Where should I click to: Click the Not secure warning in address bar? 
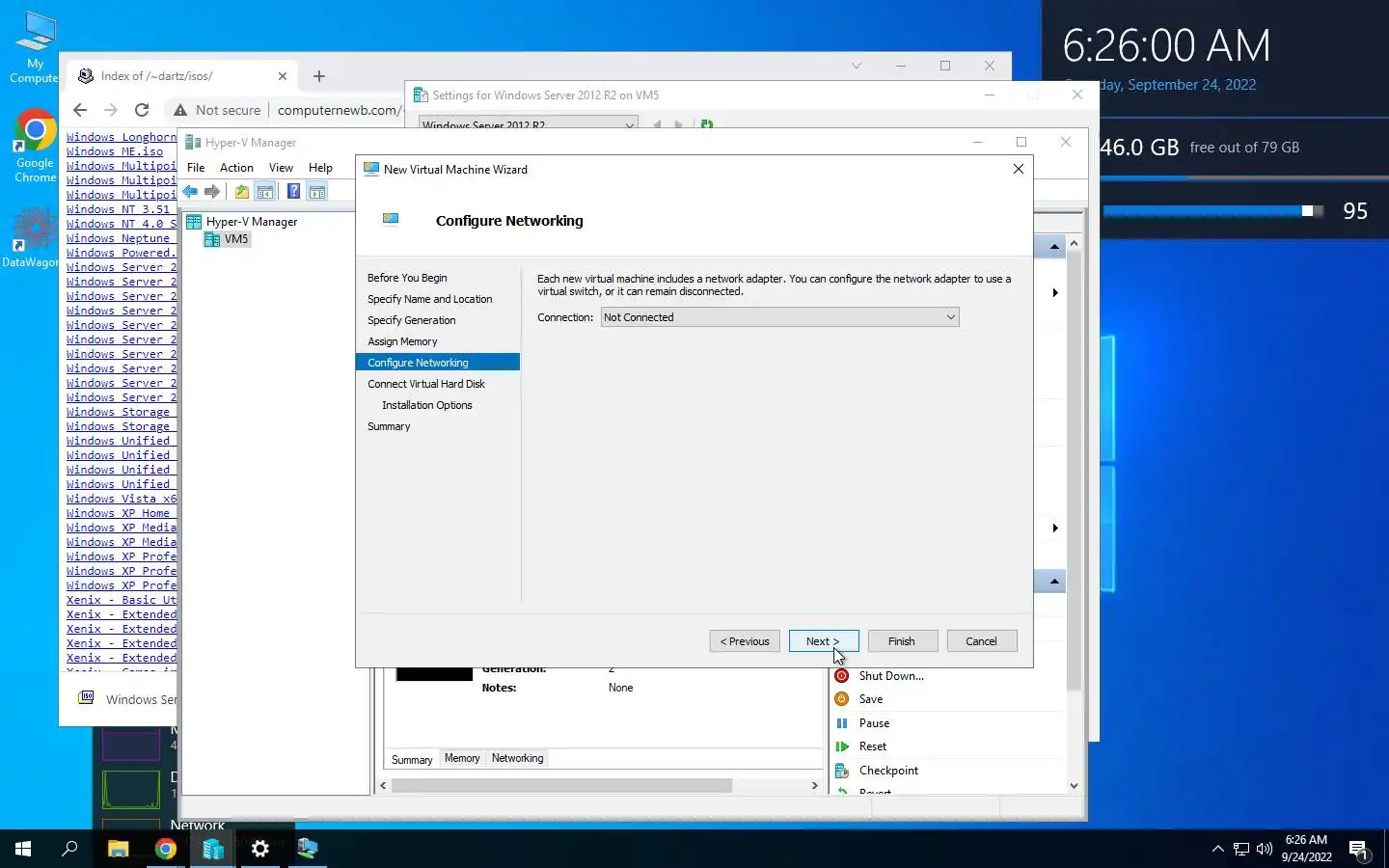coord(217,110)
